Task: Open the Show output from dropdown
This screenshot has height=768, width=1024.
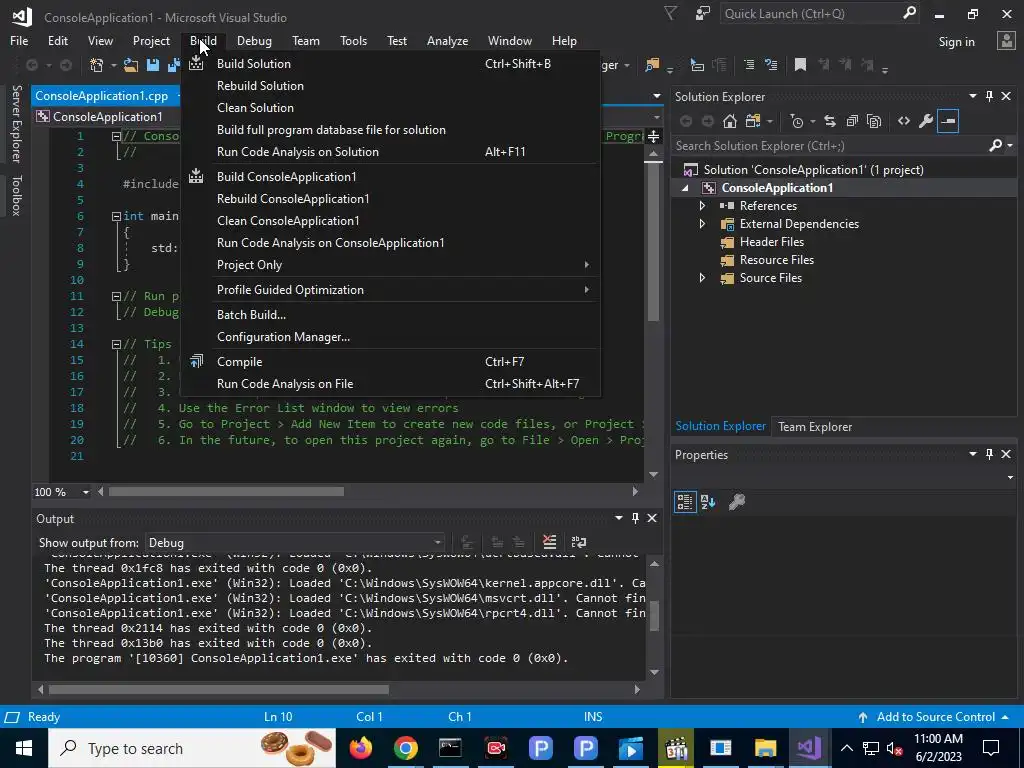Action: point(294,543)
